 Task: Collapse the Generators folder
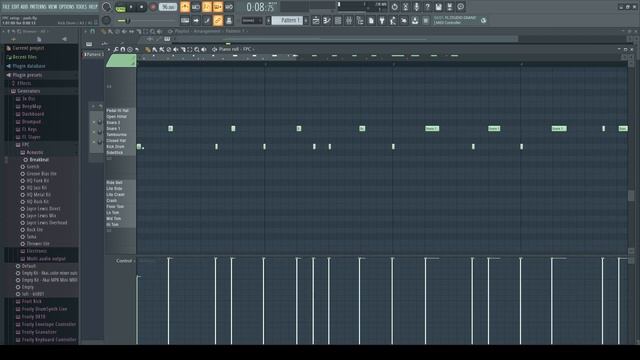click(x=29, y=91)
